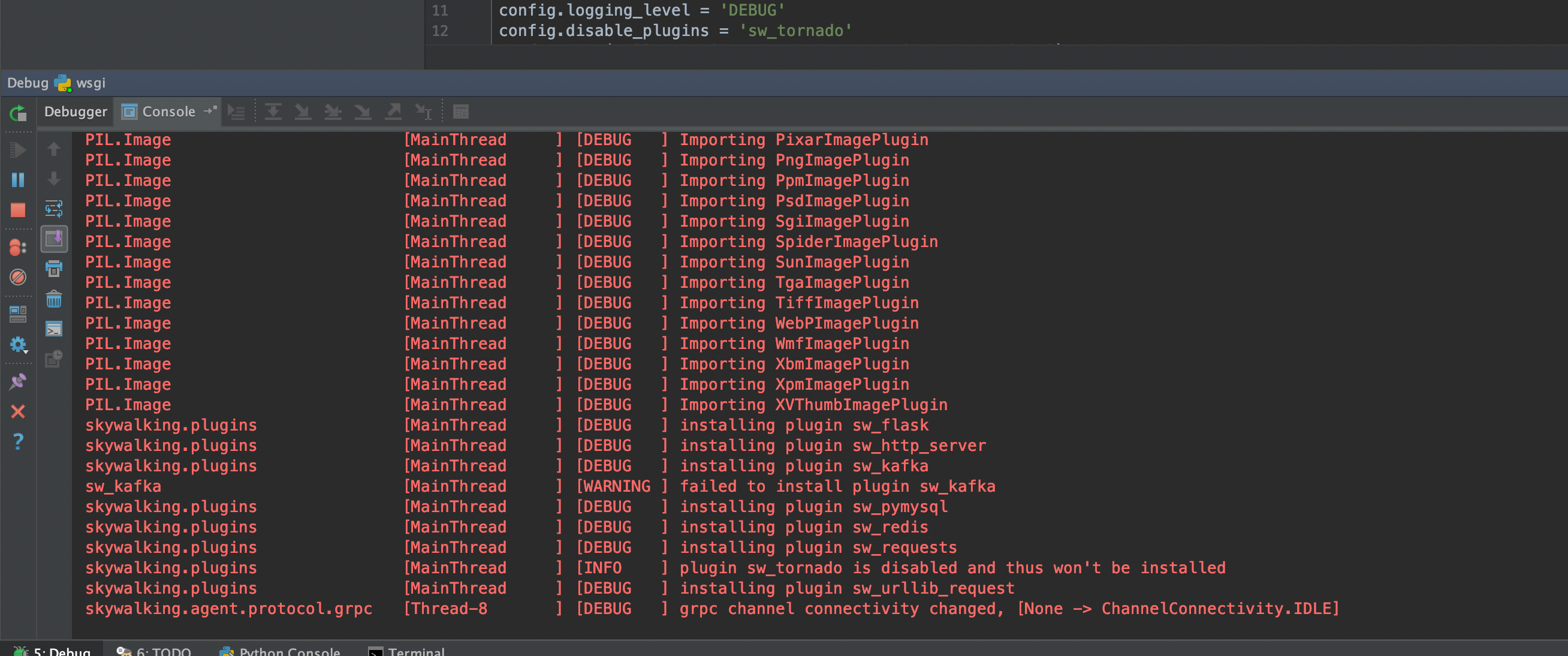1568x656 pixels.
Task: Open debugger help with the question mark
Action: 18,441
